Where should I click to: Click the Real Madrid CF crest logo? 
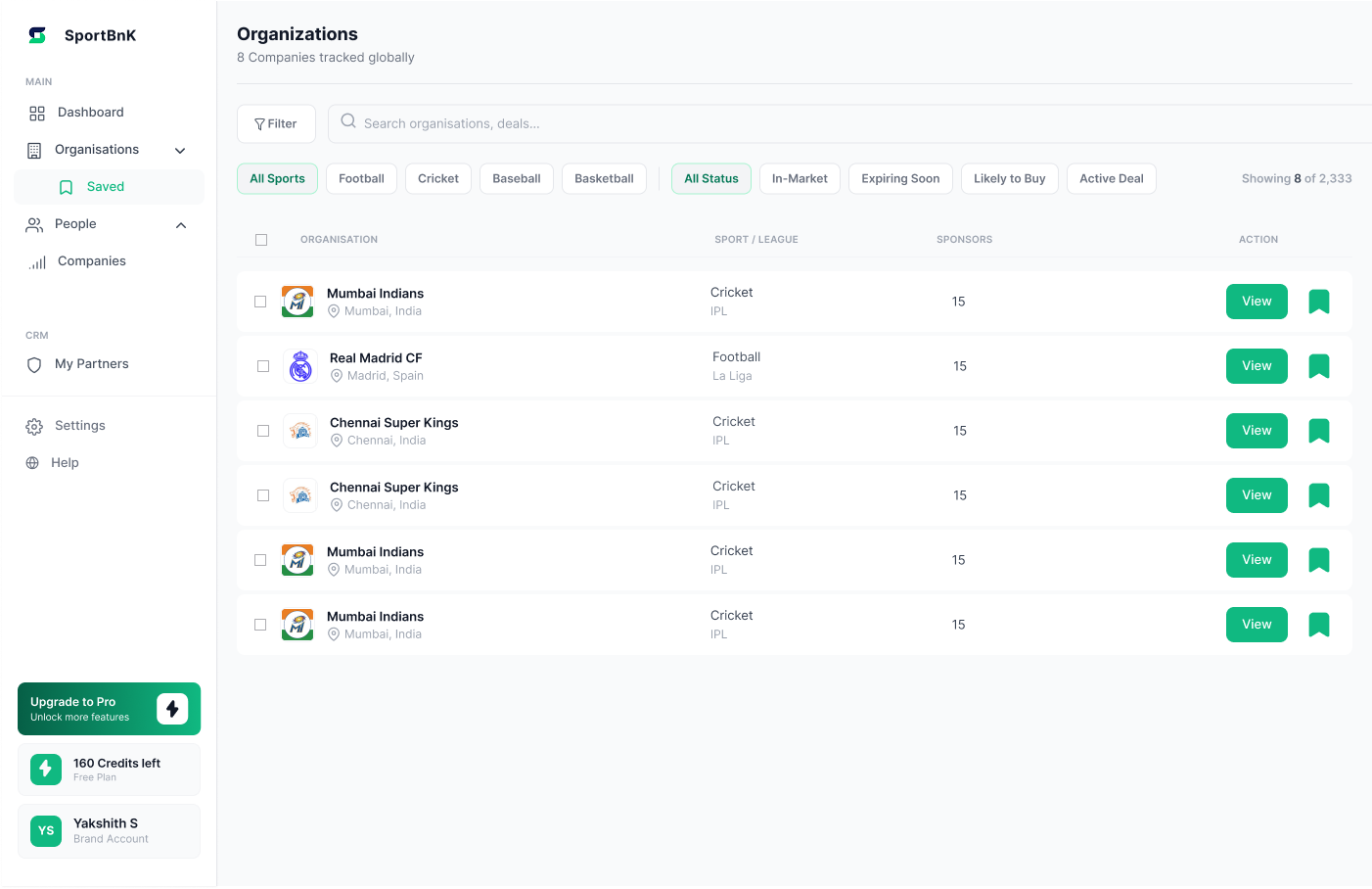(300, 366)
